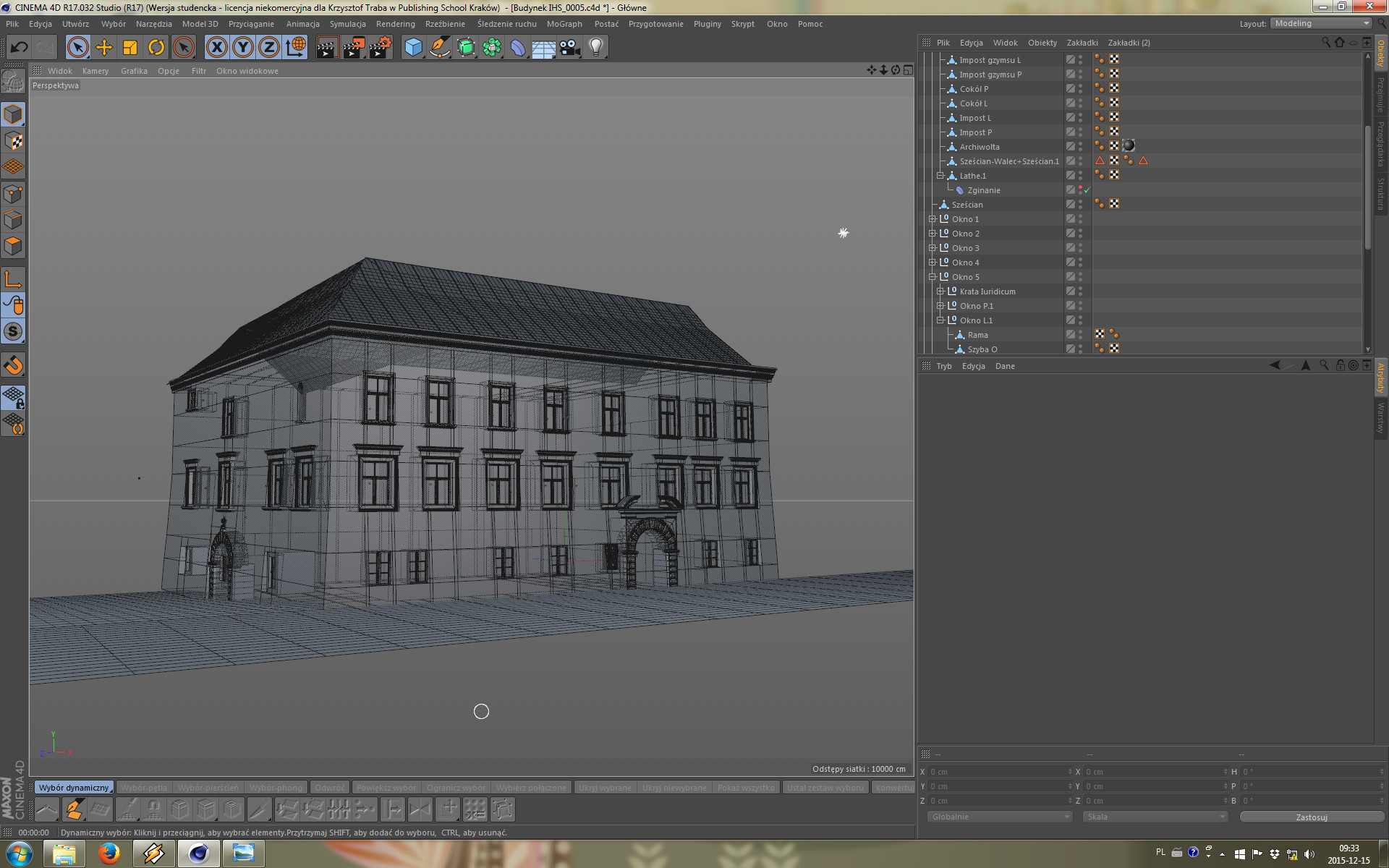Select the Scale tool
The height and width of the screenshot is (868, 1389).
[129, 48]
